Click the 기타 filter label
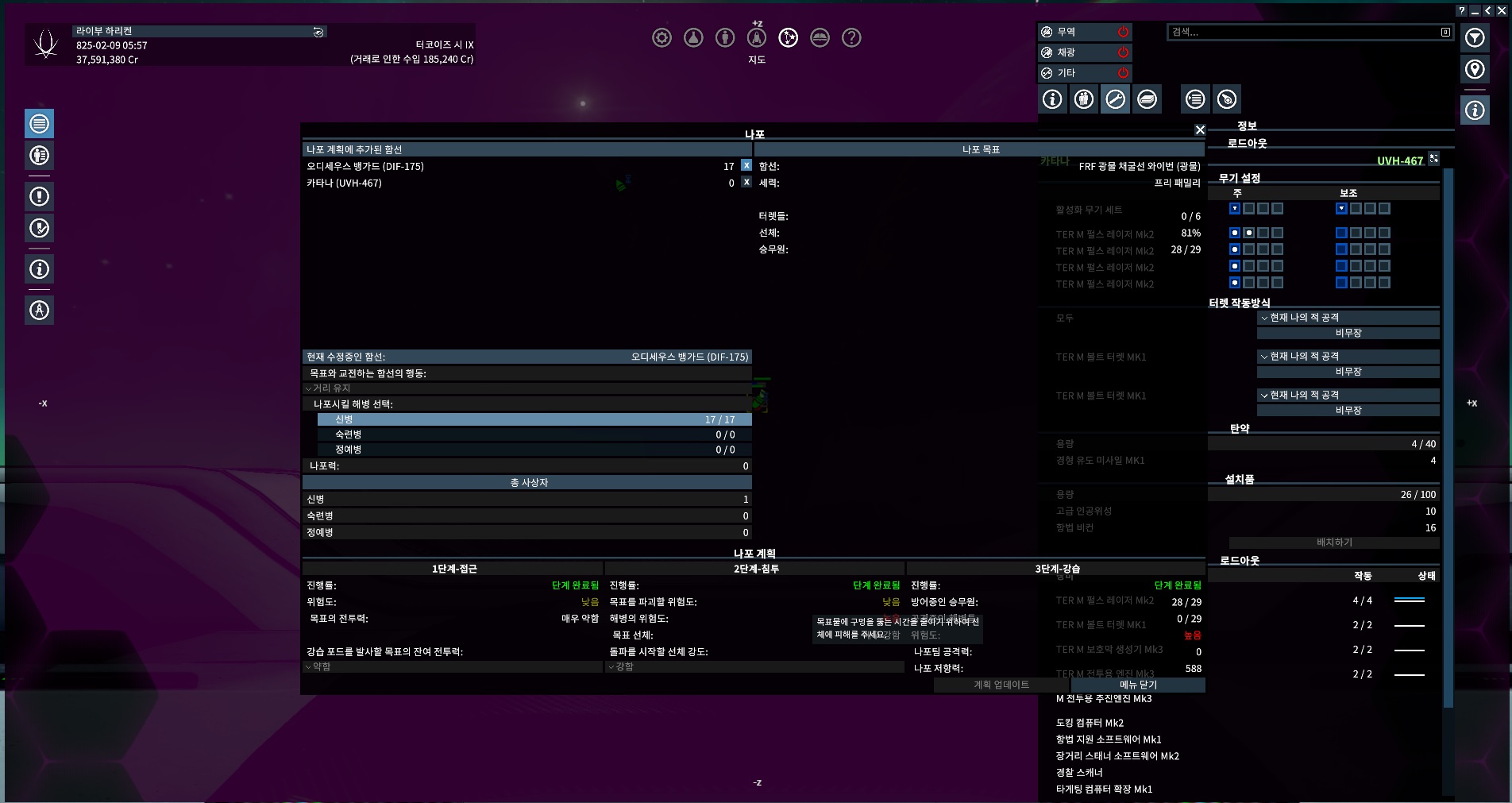Screen dimensions: 1512x803 [x=1066, y=73]
